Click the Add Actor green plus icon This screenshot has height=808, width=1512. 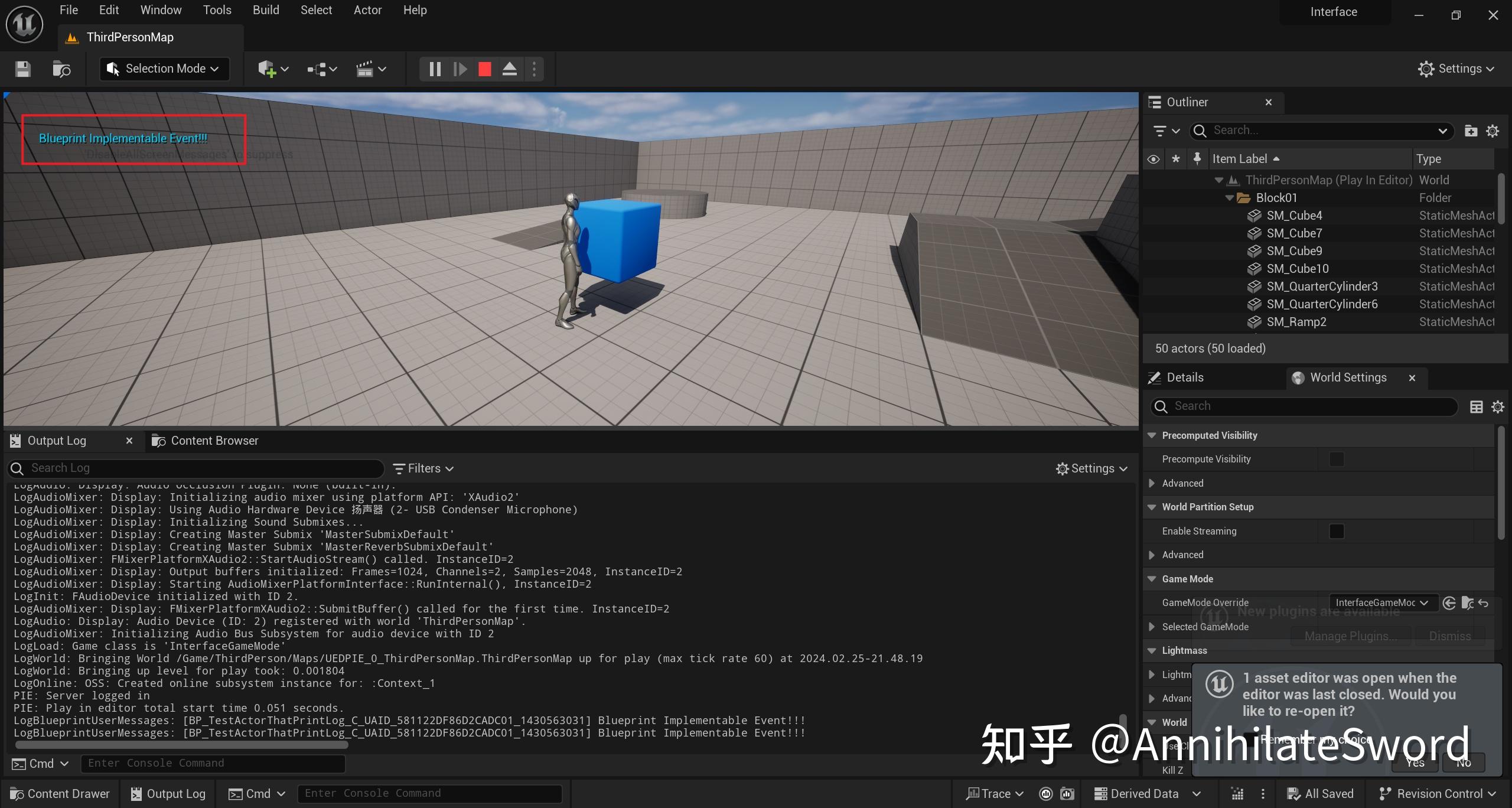[267, 69]
